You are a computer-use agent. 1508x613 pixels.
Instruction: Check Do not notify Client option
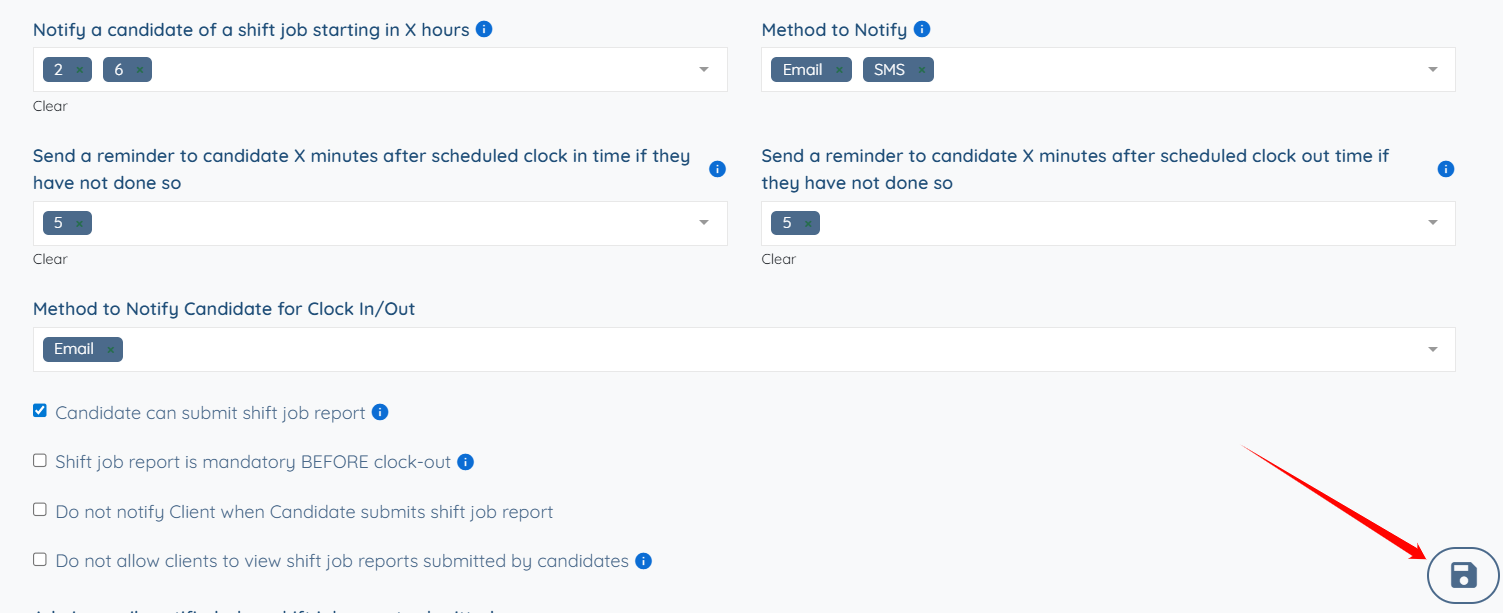pos(40,509)
